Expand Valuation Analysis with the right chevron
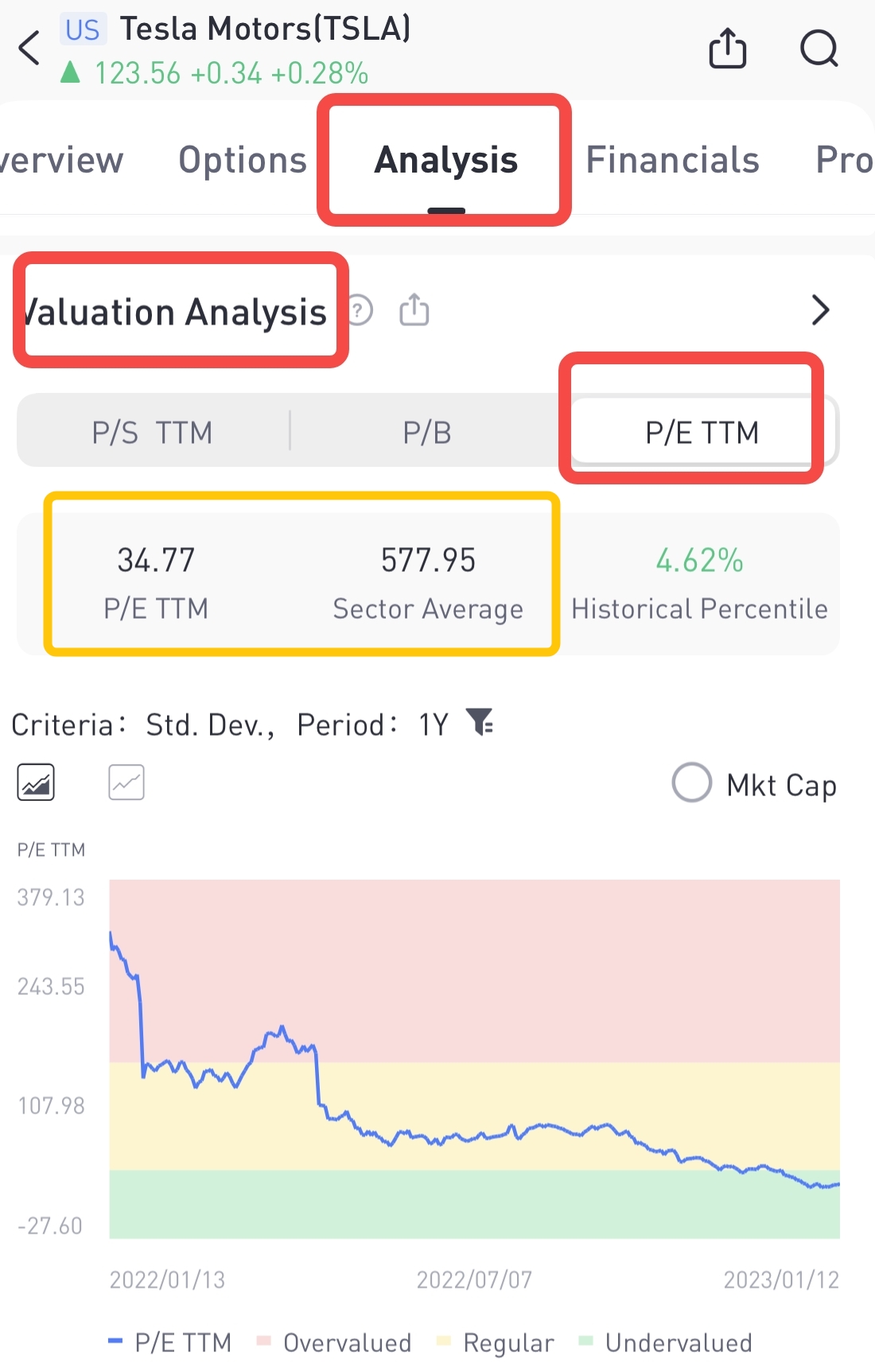The height and width of the screenshot is (1372, 875). 820,310
